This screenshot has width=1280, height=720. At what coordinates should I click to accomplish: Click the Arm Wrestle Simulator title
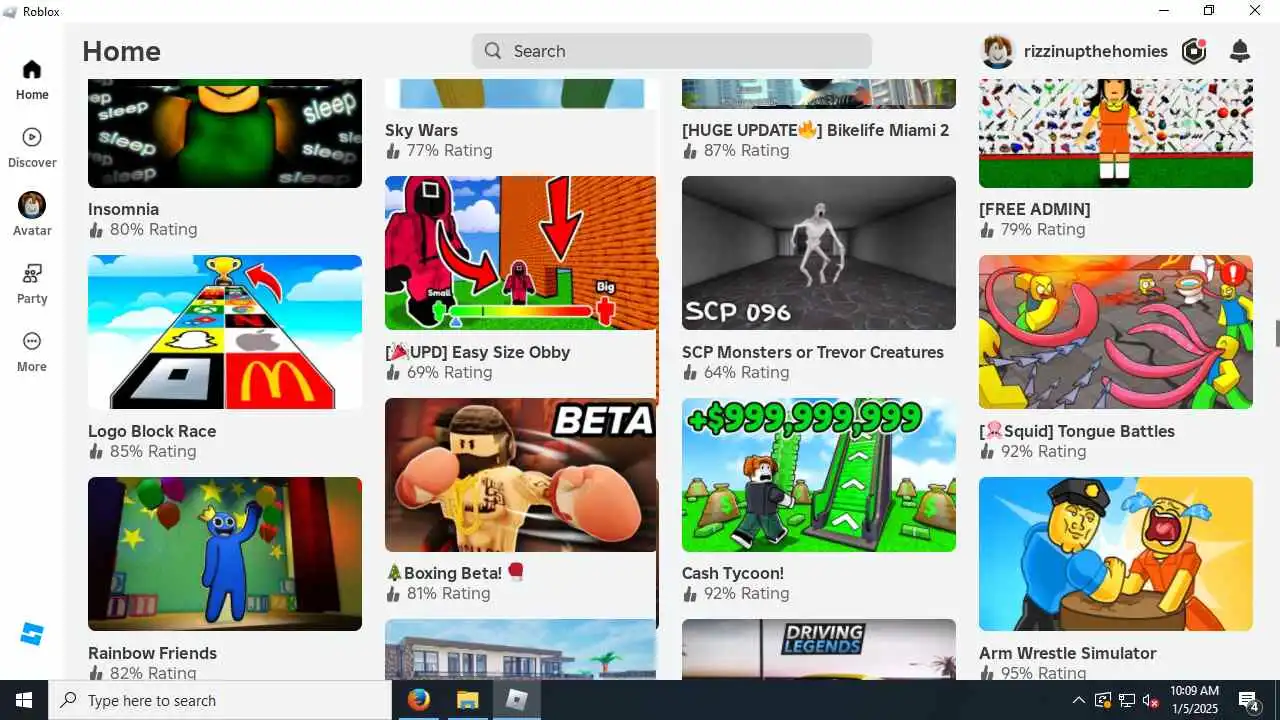click(x=1068, y=653)
